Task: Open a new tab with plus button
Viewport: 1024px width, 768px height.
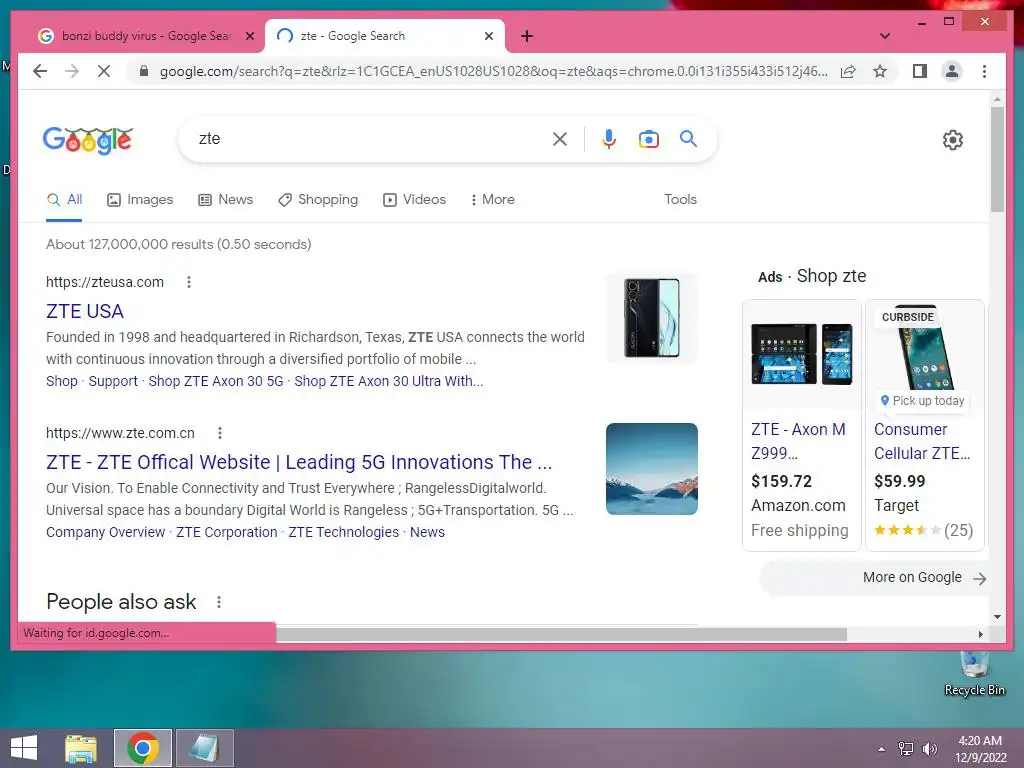Action: tap(527, 36)
